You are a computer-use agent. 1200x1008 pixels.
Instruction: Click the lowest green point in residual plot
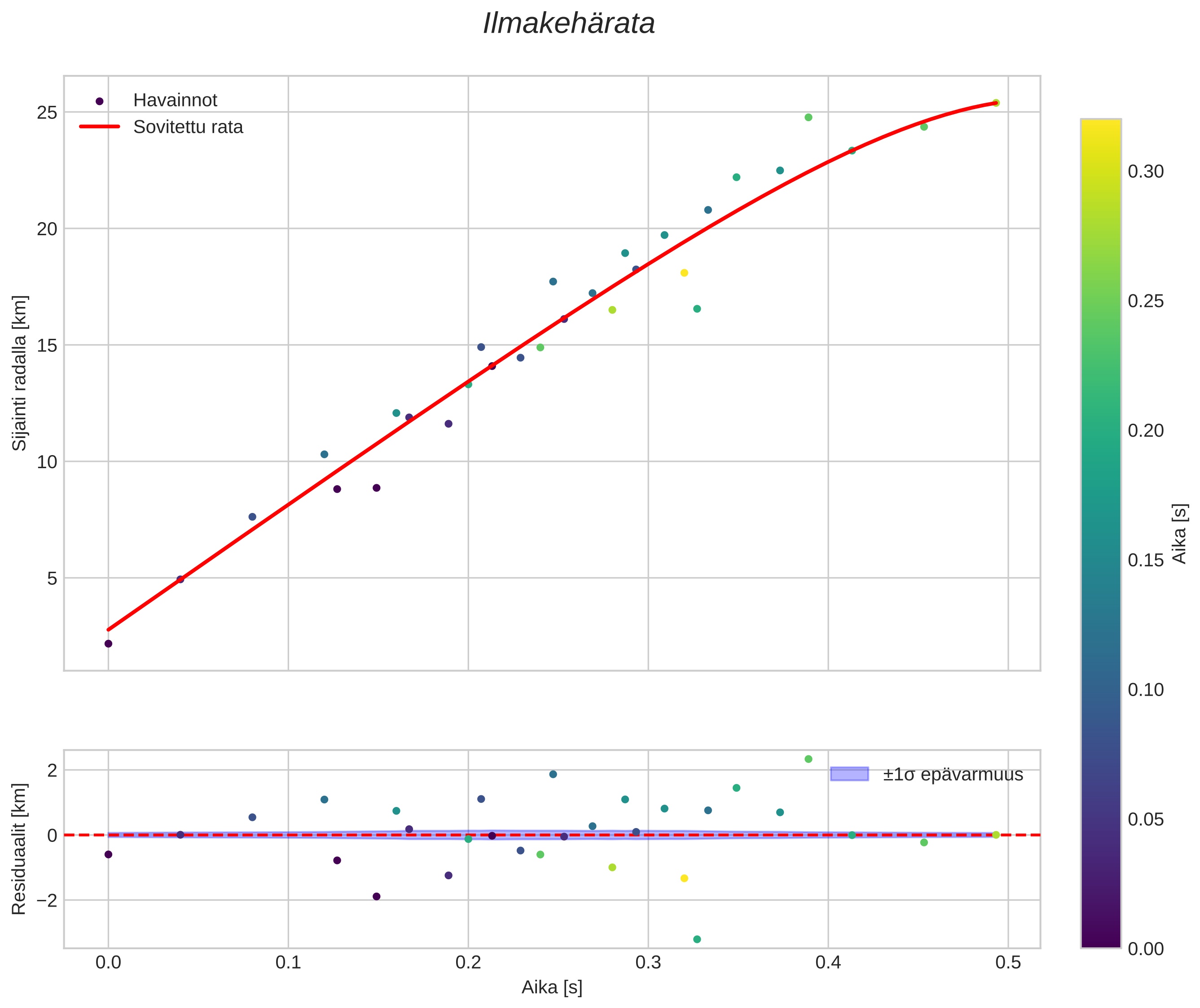click(x=697, y=939)
